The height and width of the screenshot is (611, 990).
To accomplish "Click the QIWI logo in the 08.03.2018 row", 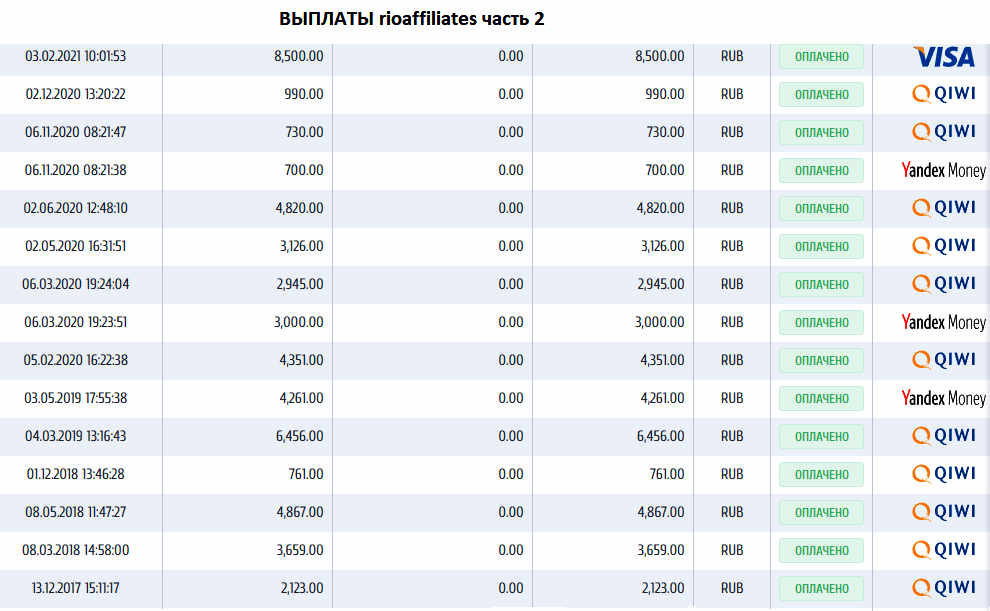I will 944,550.
